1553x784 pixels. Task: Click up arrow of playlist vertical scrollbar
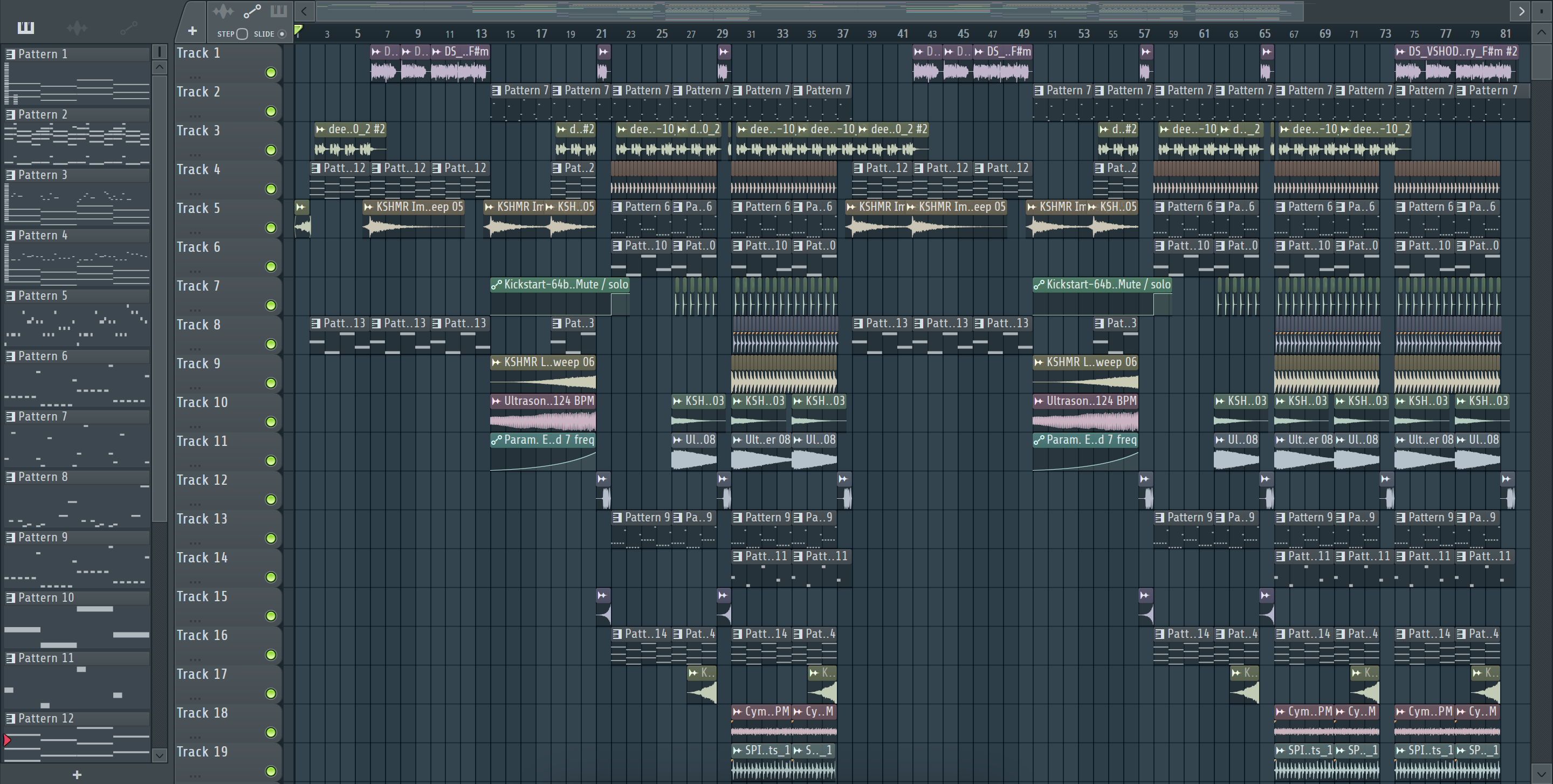click(x=1541, y=32)
